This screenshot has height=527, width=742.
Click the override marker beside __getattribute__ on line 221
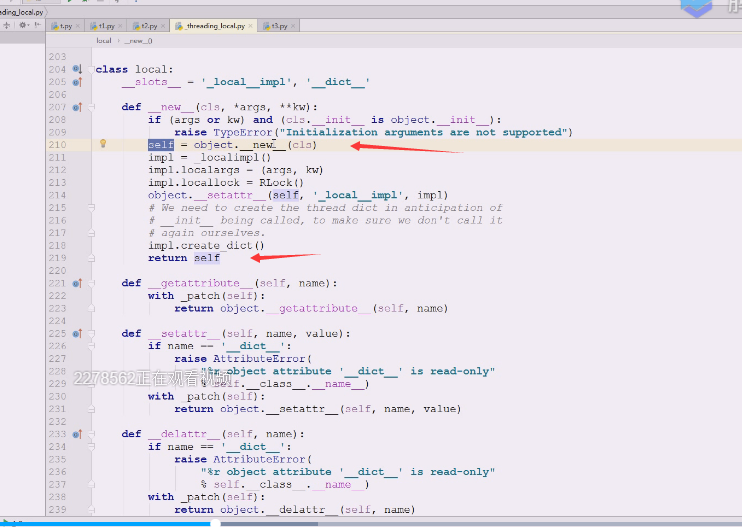77,283
